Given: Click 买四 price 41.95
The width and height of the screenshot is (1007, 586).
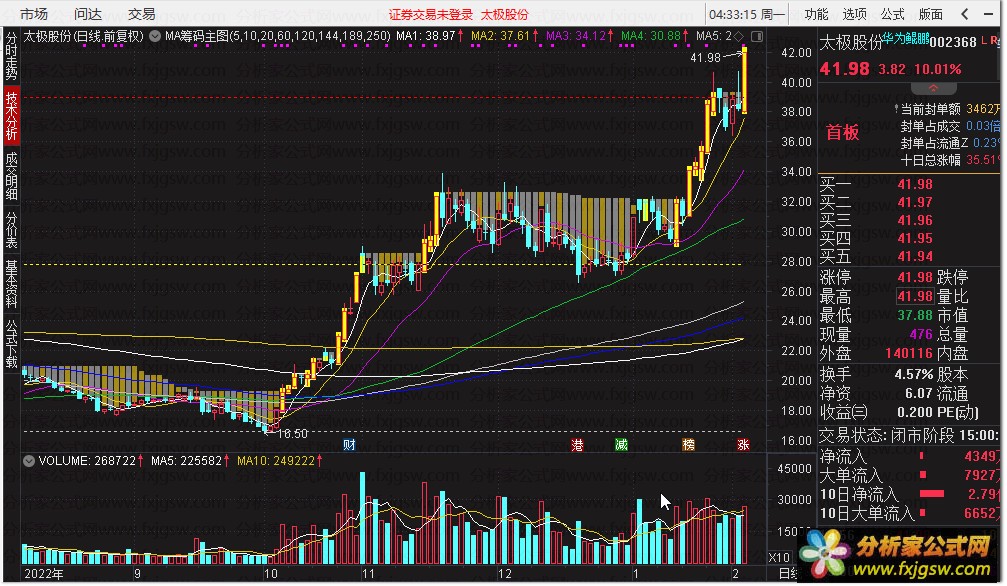Looking at the screenshot, I should click(915, 238).
